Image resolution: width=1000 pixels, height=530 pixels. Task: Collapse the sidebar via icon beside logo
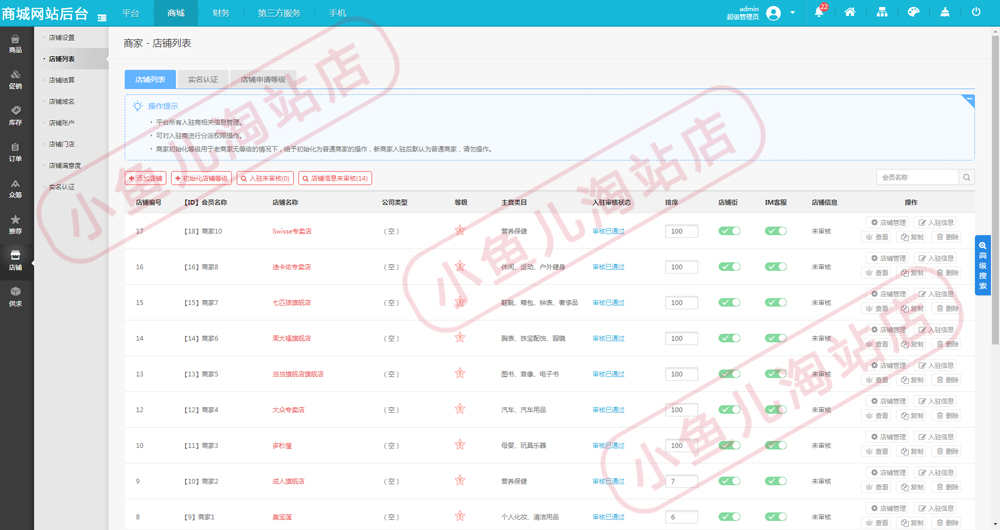pyautogui.click(x=102, y=17)
